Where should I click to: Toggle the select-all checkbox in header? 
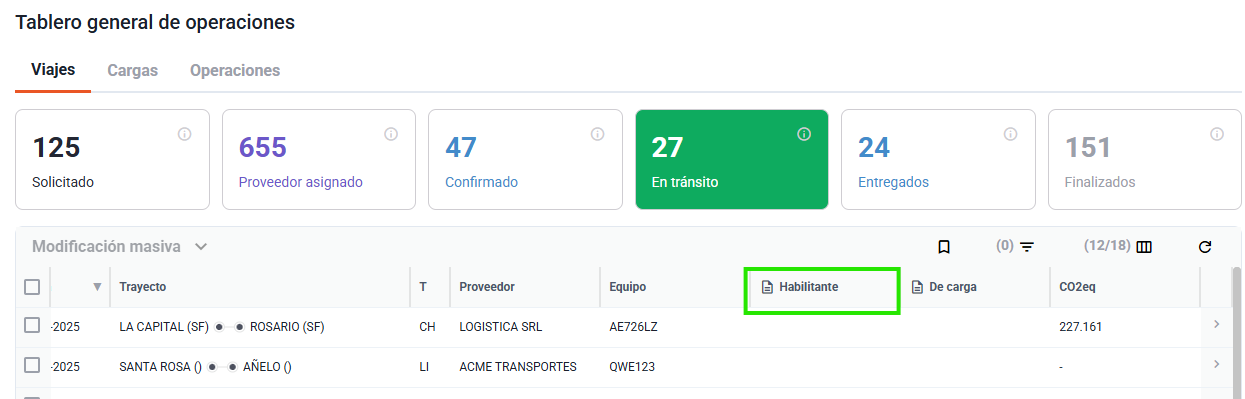click(x=32, y=287)
